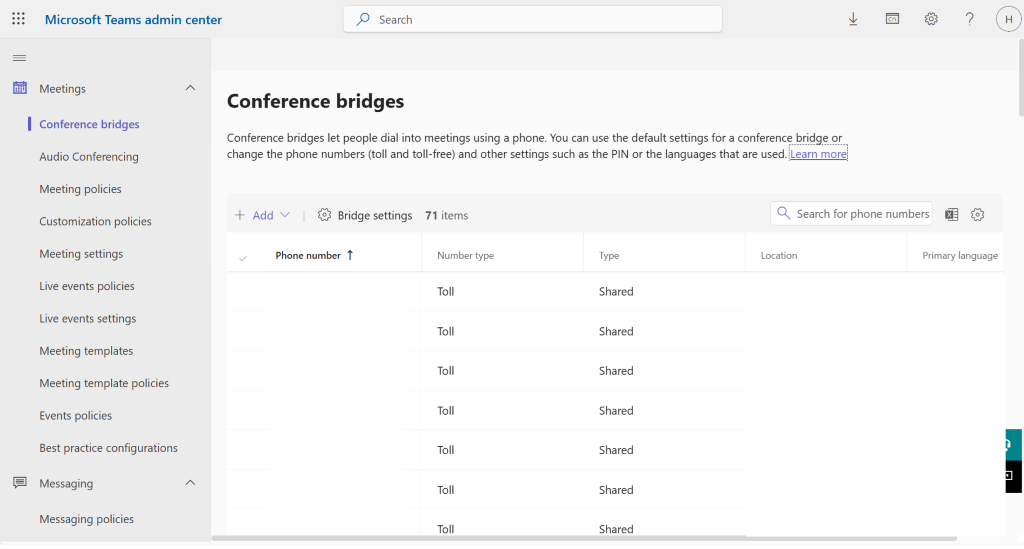
Task: Collapse the Meetings section chevron
Action: click(x=190, y=88)
